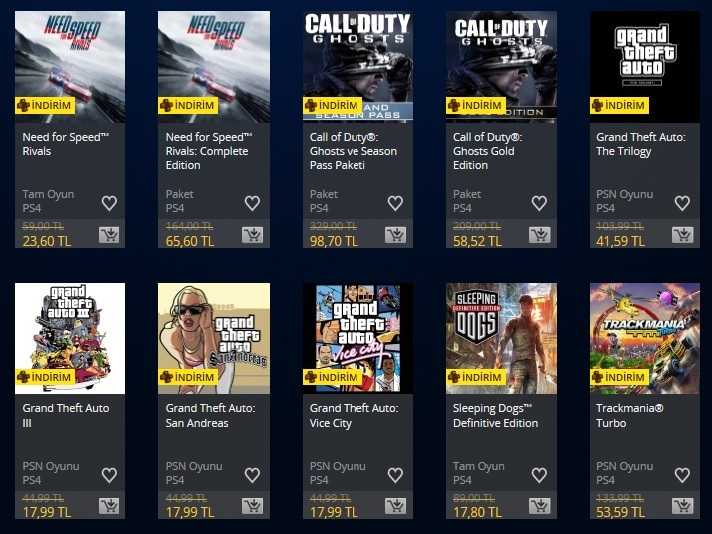Viewport: 712px width, 534px height.
Task: Add Grand Theft Auto: The Trilogy to cart
Action: tap(682, 235)
